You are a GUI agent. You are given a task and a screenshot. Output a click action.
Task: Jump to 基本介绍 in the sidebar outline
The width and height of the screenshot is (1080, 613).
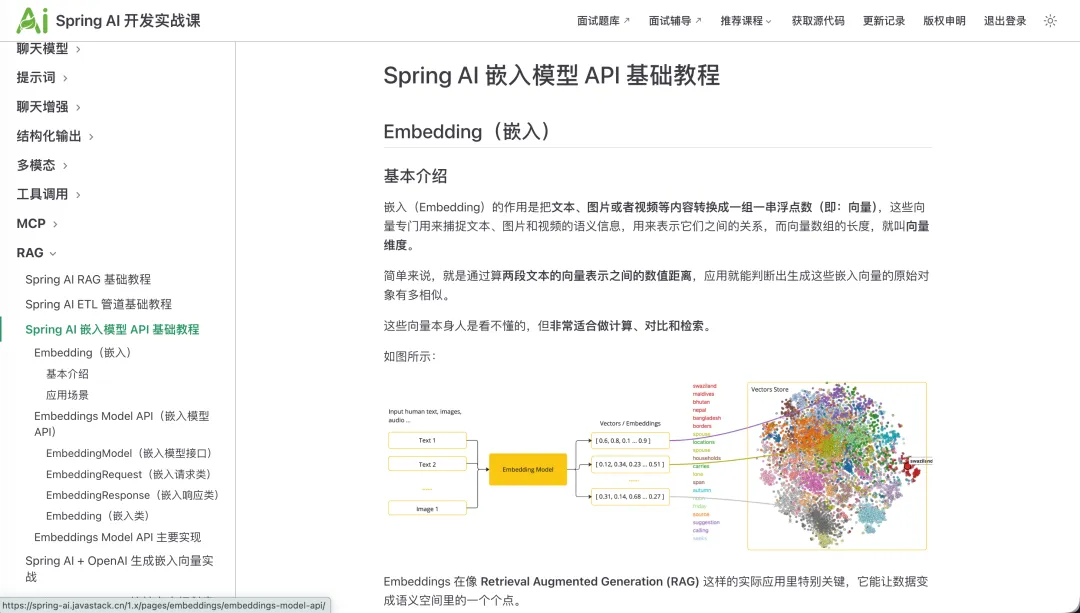pyautogui.click(x=68, y=374)
